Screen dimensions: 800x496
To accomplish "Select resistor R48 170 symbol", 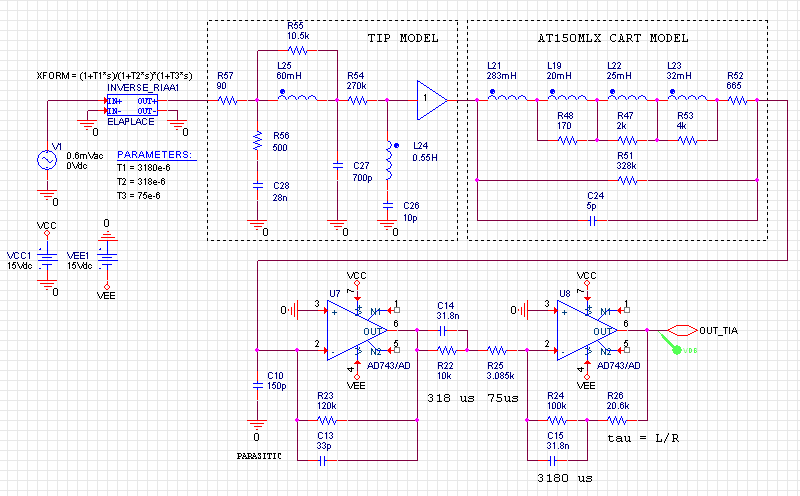I will [x=567, y=140].
